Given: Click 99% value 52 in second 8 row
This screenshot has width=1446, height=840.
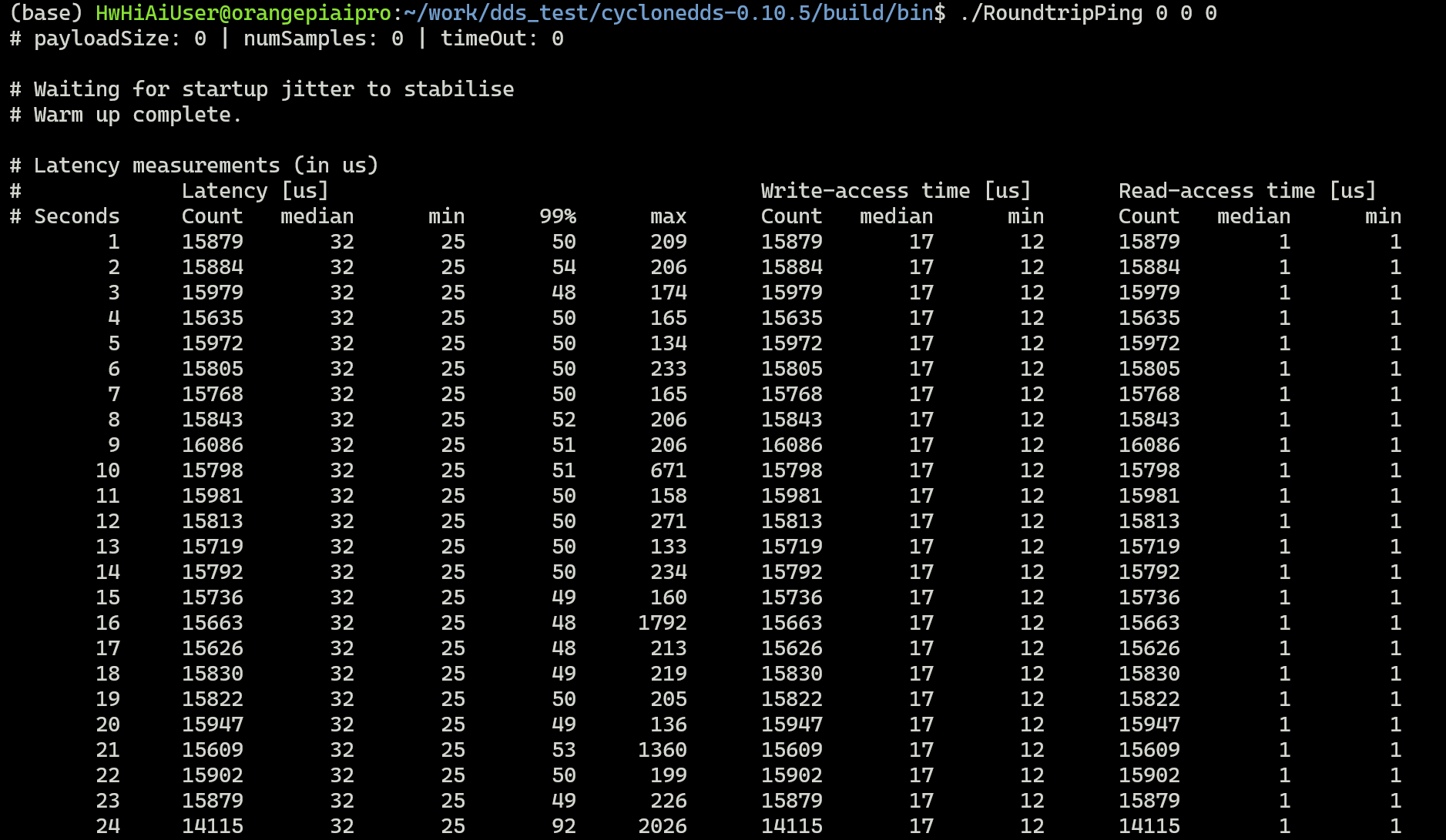Looking at the screenshot, I should (x=564, y=420).
